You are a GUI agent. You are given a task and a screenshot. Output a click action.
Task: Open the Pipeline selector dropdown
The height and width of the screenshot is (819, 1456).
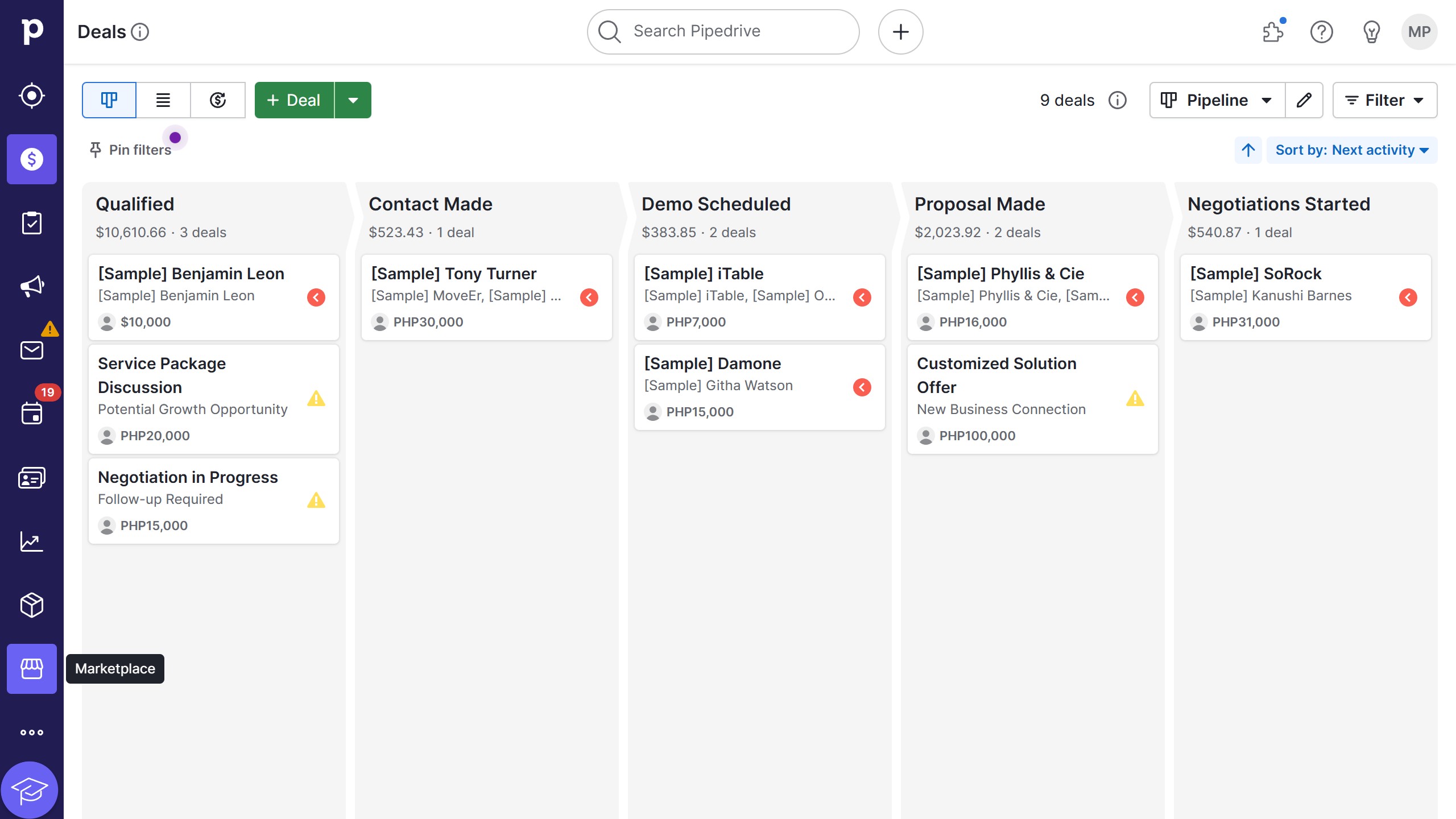click(x=1216, y=100)
